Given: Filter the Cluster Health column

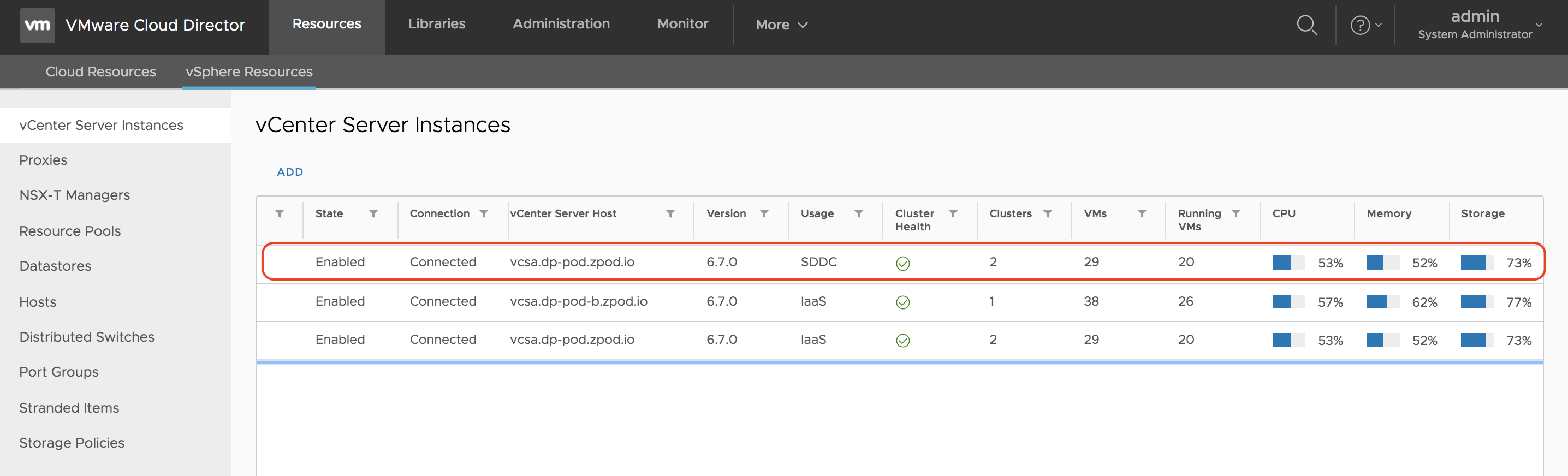Looking at the screenshot, I should pyautogui.click(x=953, y=213).
